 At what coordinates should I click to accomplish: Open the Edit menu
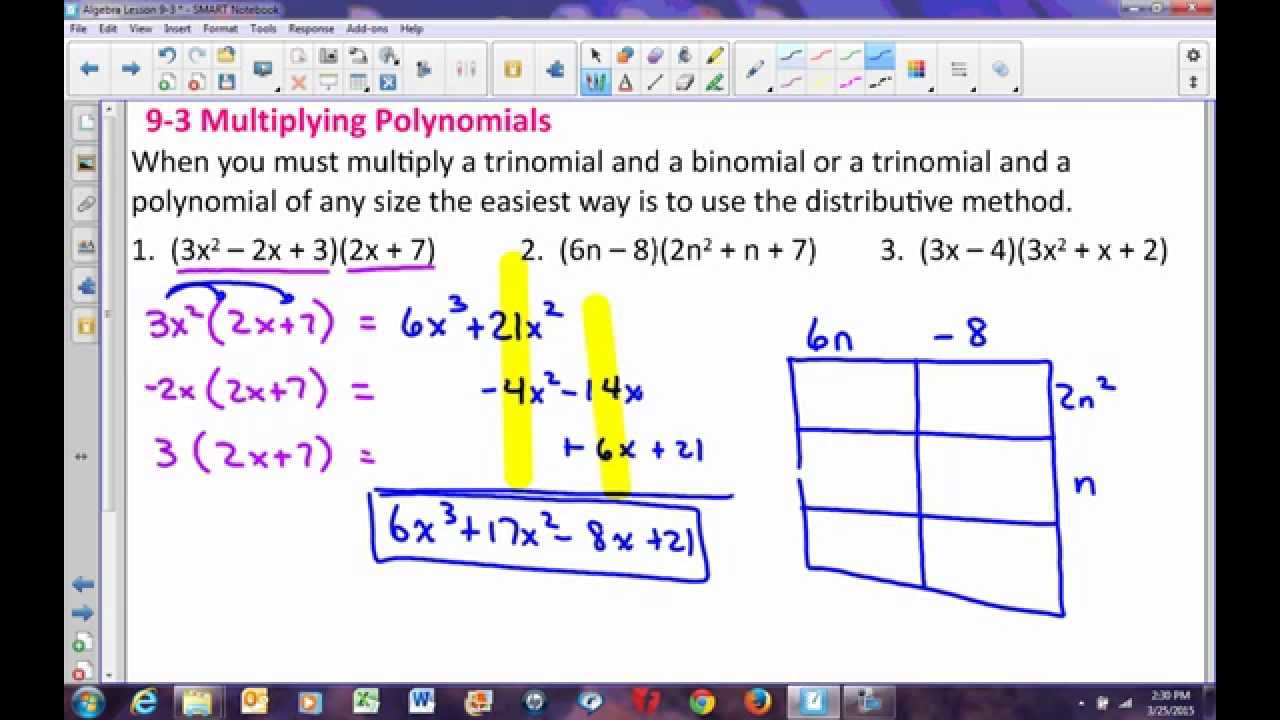(108, 29)
